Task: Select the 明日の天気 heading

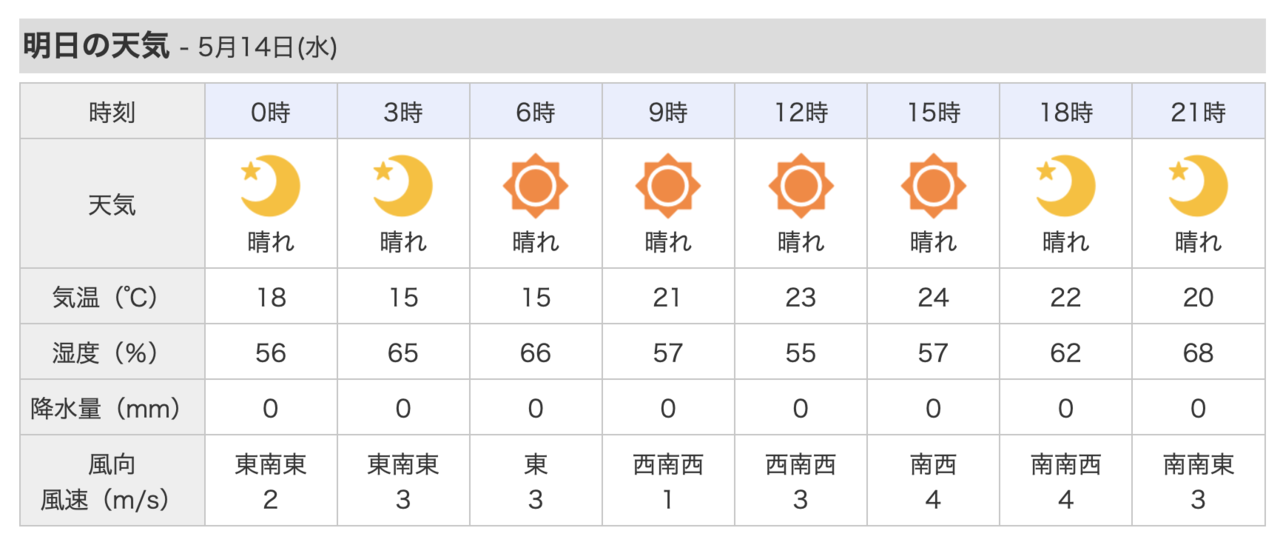Action: (97, 46)
